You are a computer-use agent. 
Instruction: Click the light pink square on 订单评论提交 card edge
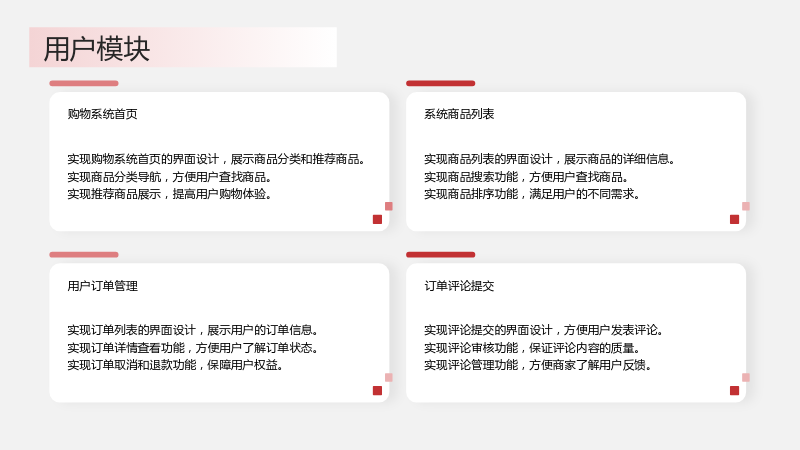coord(746,378)
